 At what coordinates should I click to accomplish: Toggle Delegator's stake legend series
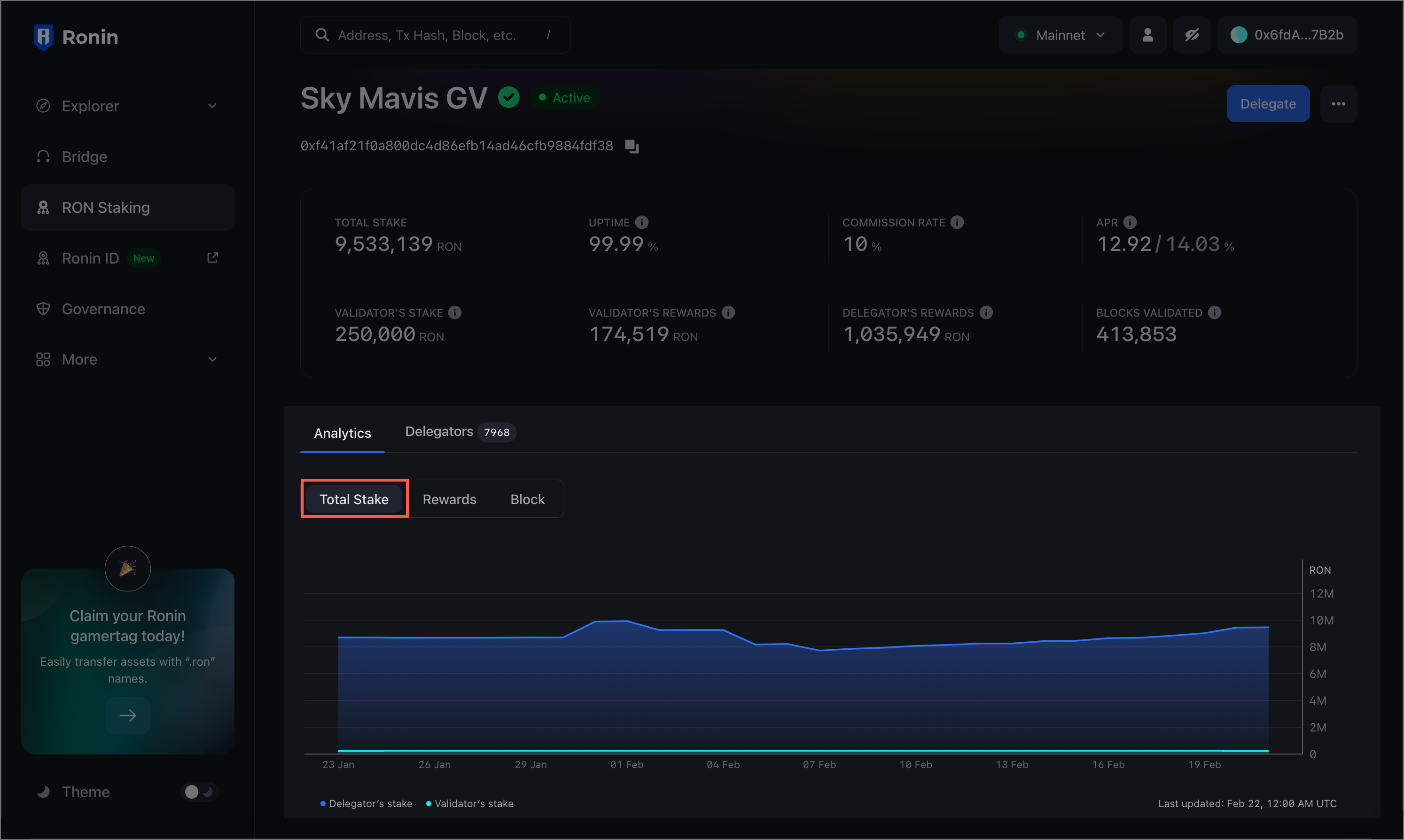367,804
